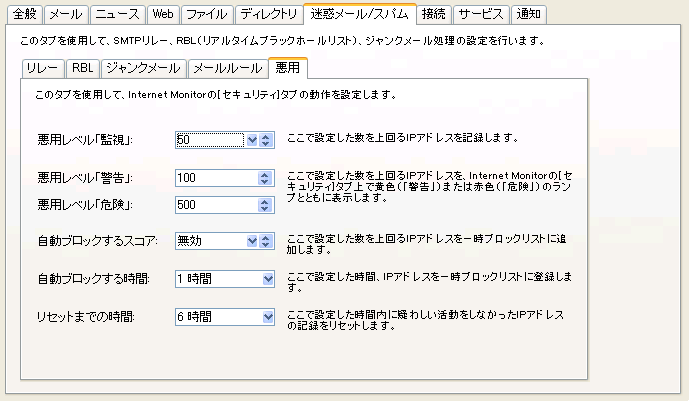
Task: Open the ディレクトリ tab
Action: [x=268, y=15]
